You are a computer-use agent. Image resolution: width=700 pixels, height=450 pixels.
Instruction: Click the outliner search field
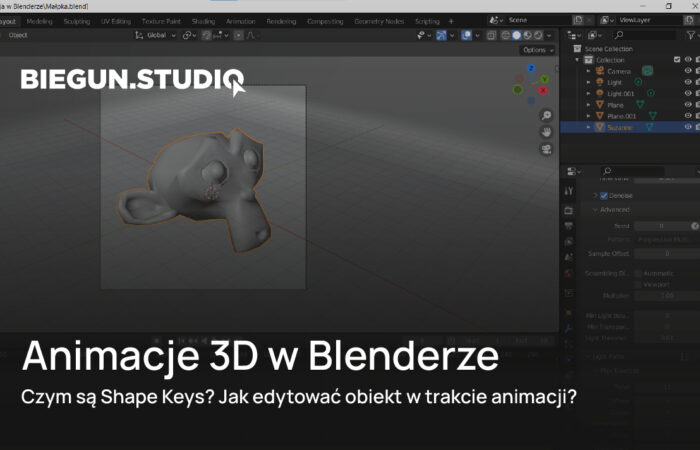click(645, 35)
